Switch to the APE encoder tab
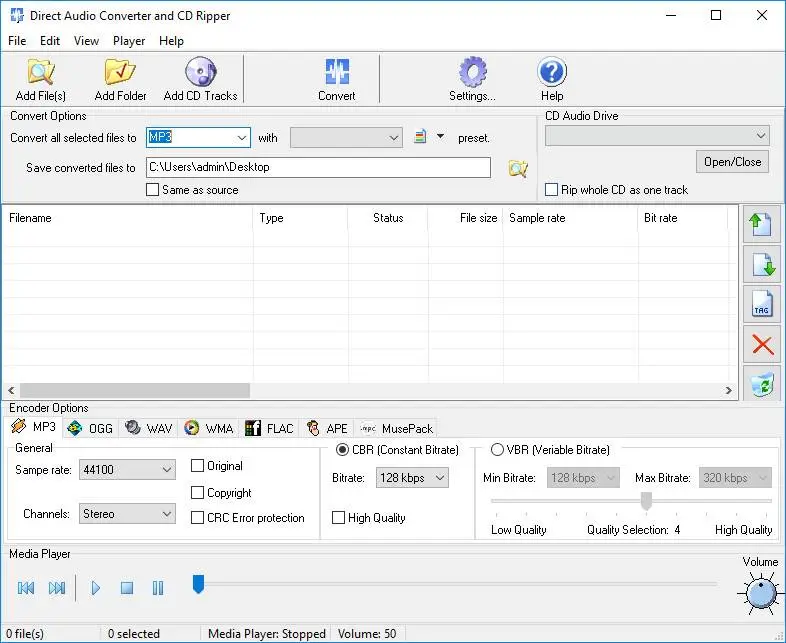Screen dimensions: 786x643 pyautogui.click(x=327, y=428)
